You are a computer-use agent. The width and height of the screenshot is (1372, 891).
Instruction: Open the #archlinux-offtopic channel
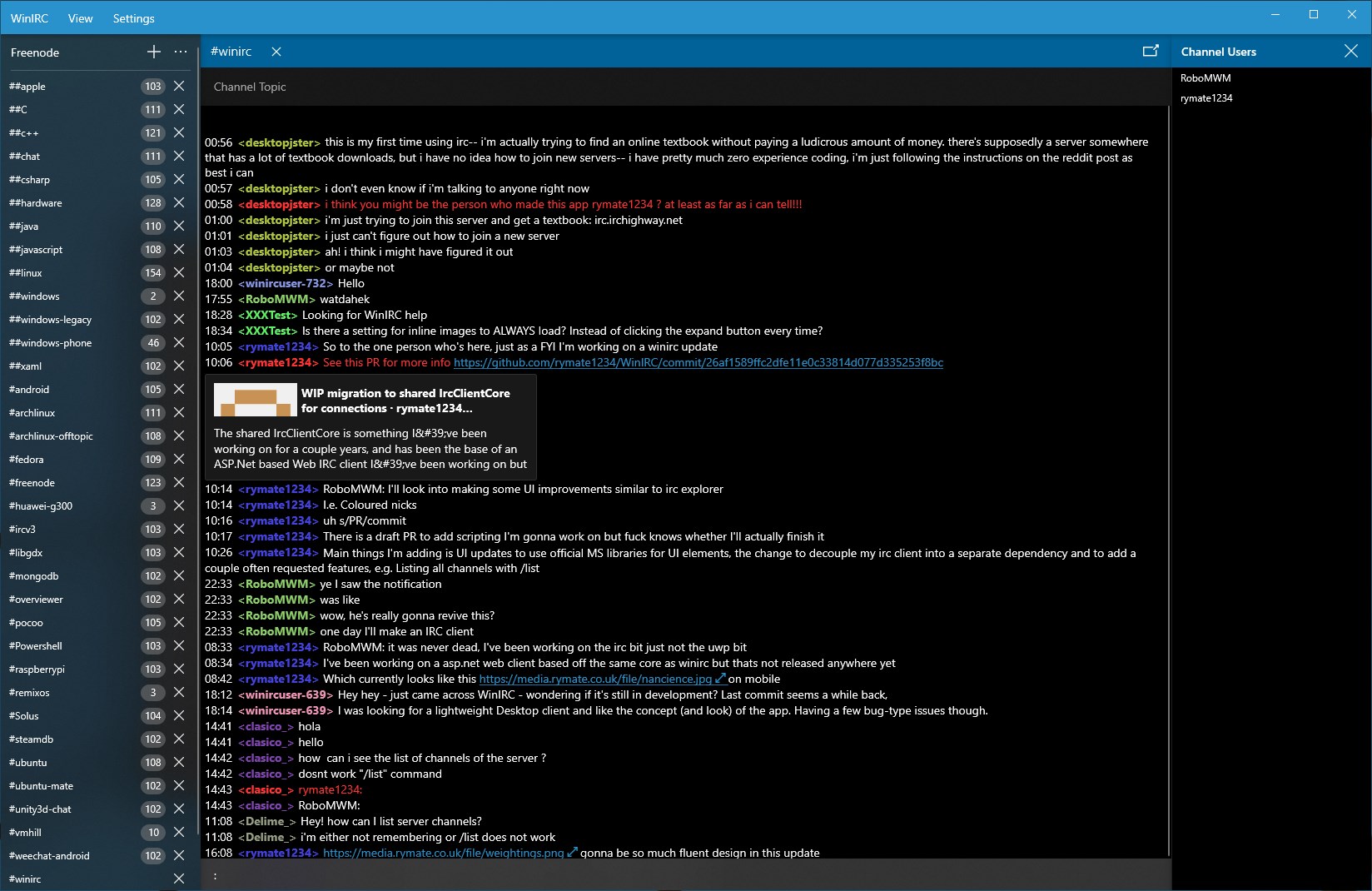(51, 436)
